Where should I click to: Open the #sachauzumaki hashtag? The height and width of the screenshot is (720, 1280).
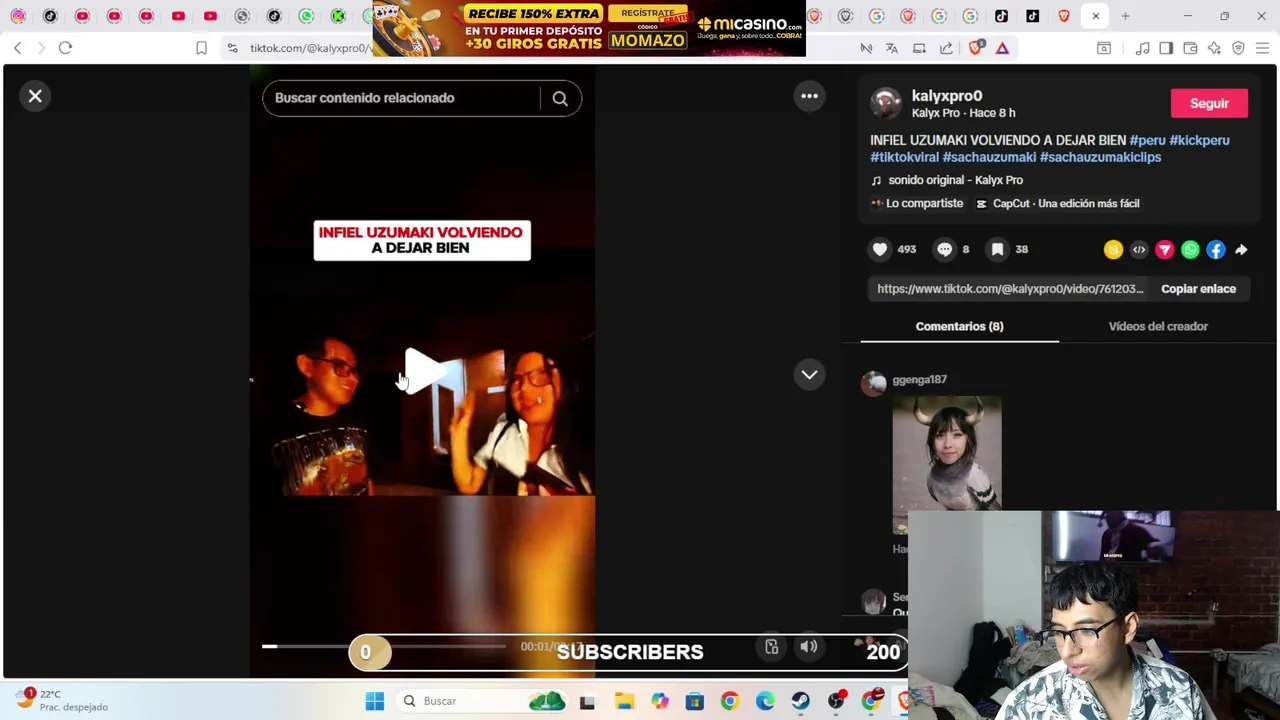pyautogui.click(x=989, y=157)
